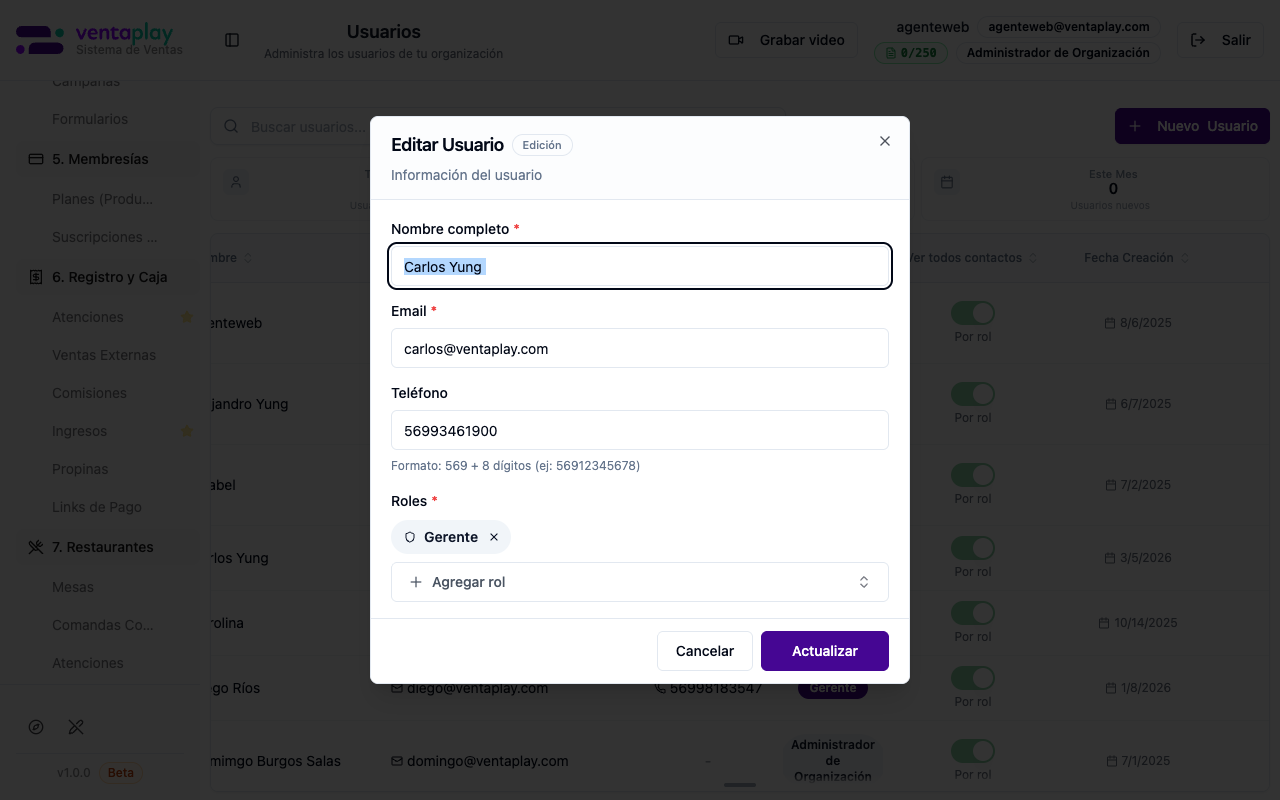
Task: Click the crossed pencil icon near version number
Action: click(76, 727)
